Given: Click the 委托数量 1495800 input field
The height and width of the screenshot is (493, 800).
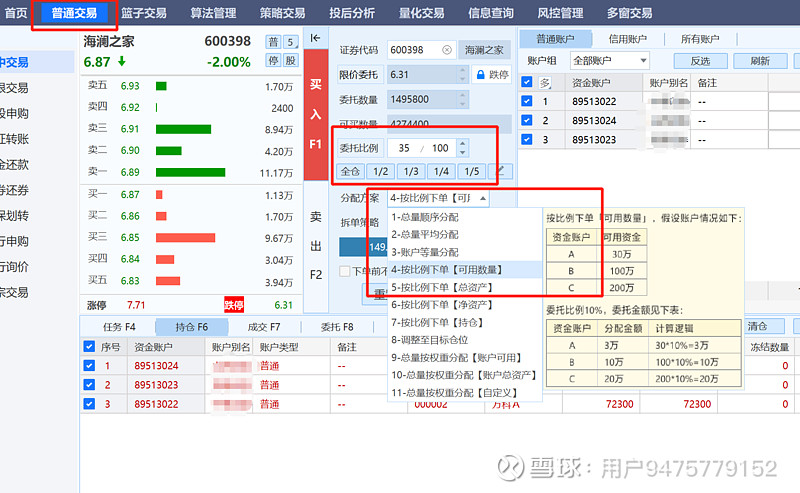Looking at the screenshot, I should tap(421, 99).
